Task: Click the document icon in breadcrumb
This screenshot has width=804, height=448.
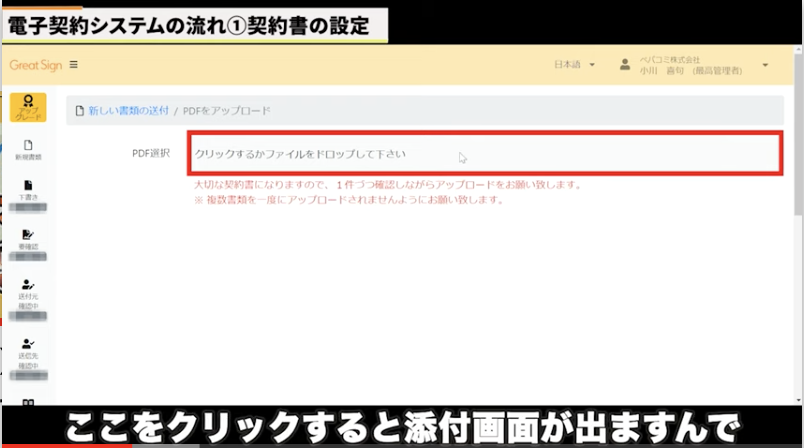Action: pos(80,110)
